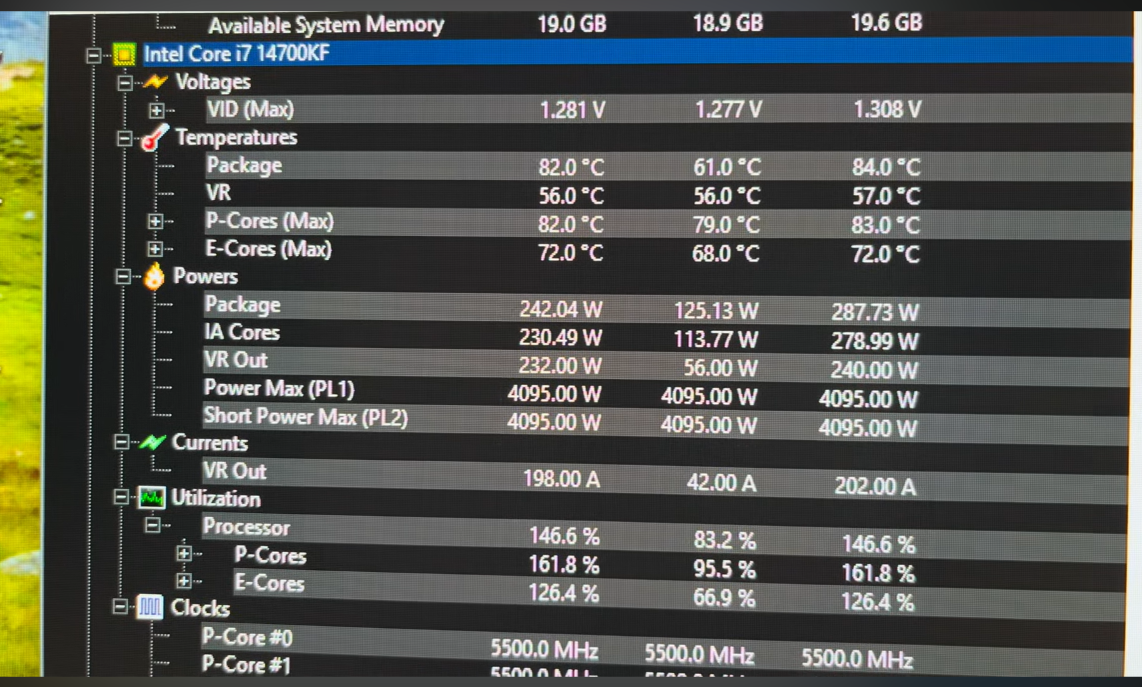Screen dimensions: 1142x687
Task: Click the Voltages section label
Action: (x=213, y=82)
